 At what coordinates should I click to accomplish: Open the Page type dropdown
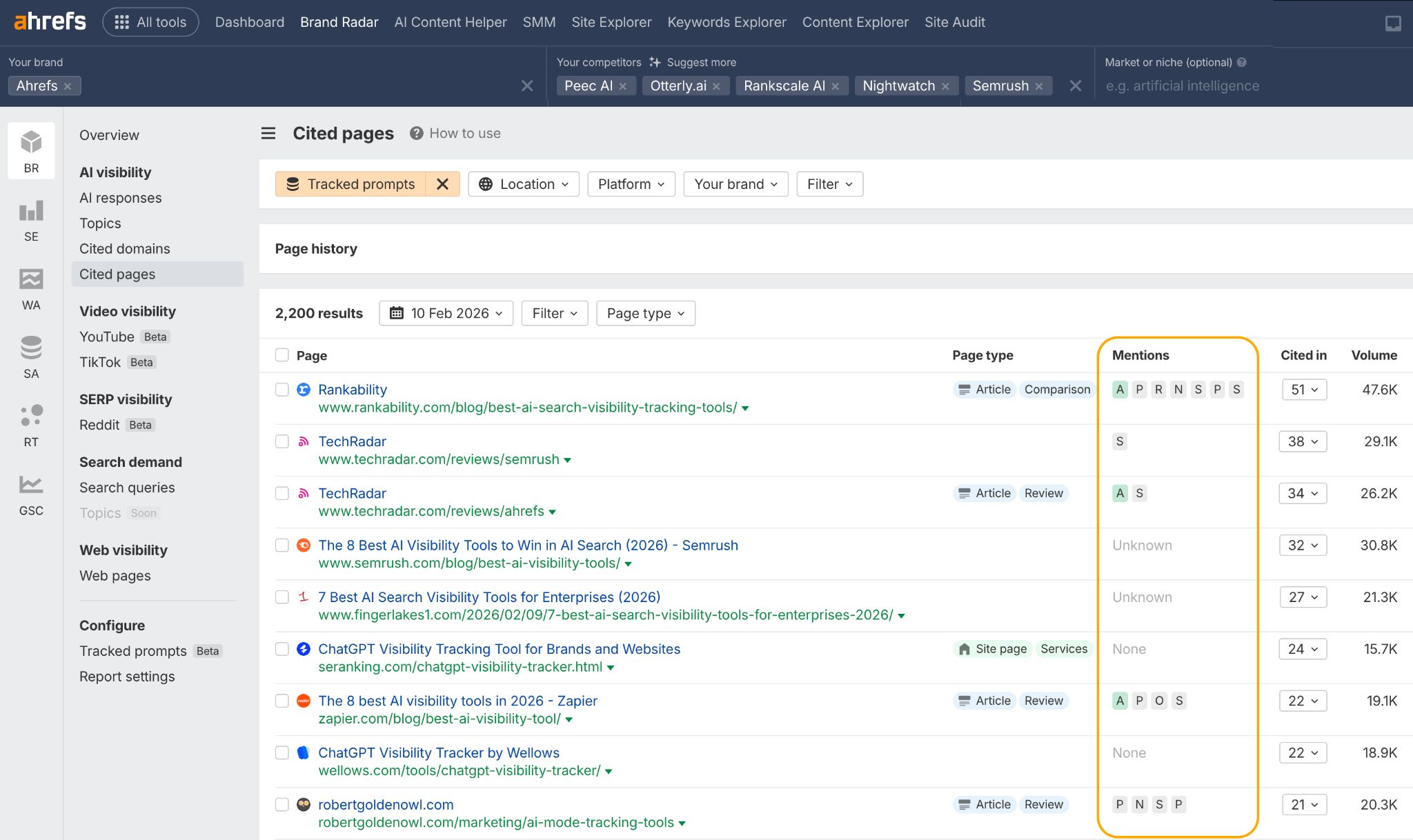point(644,312)
